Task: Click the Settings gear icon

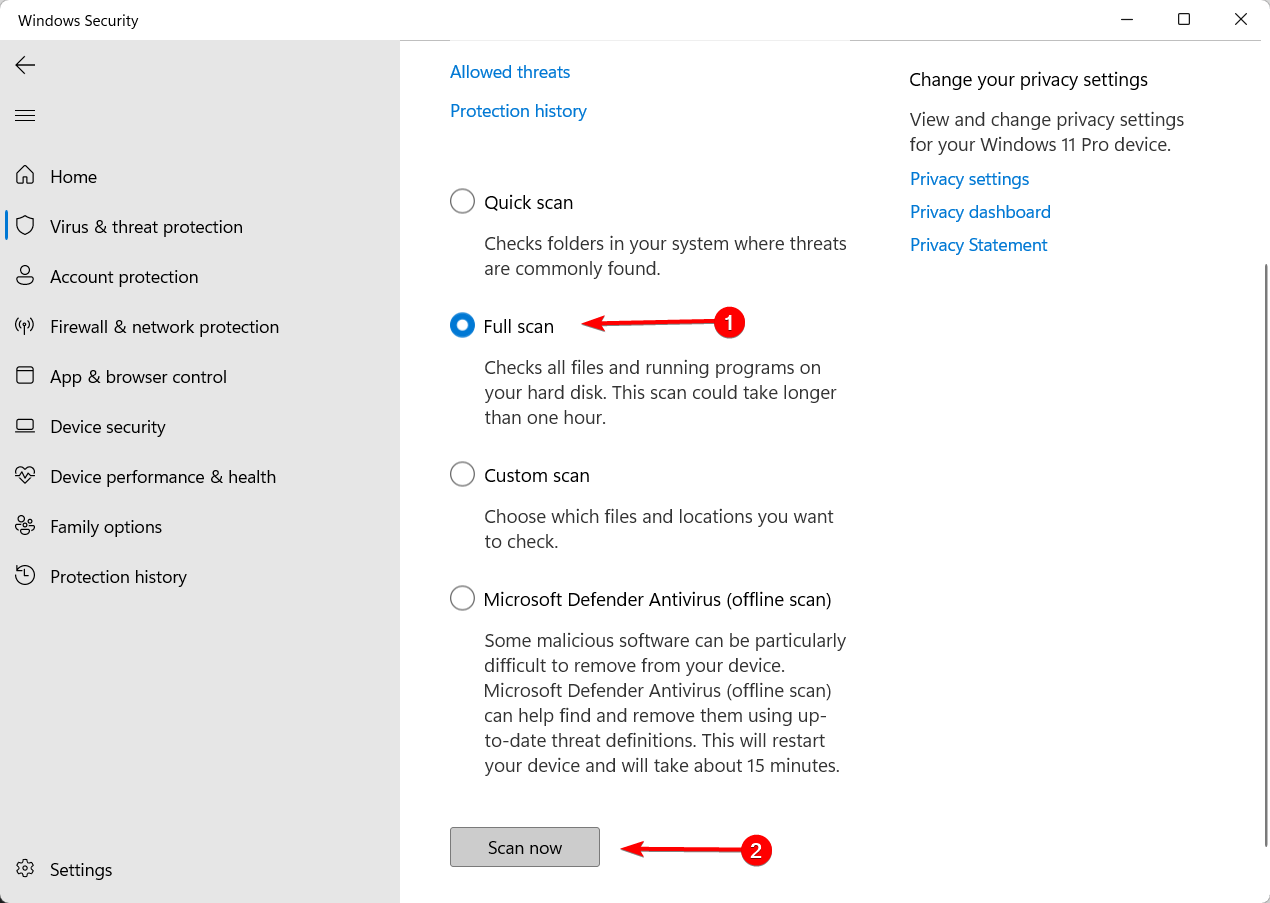Action: click(x=25, y=869)
